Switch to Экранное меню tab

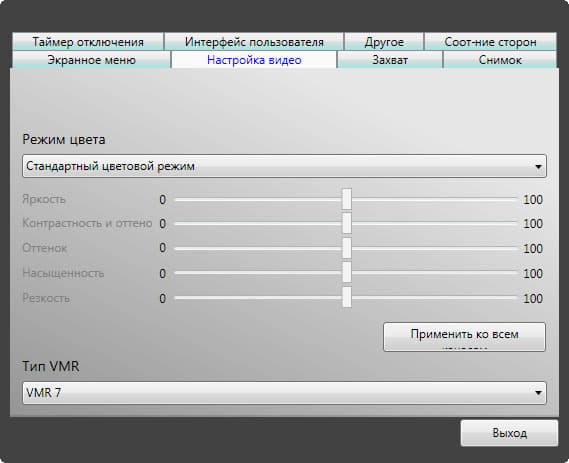pyautogui.click(x=91, y=60)
